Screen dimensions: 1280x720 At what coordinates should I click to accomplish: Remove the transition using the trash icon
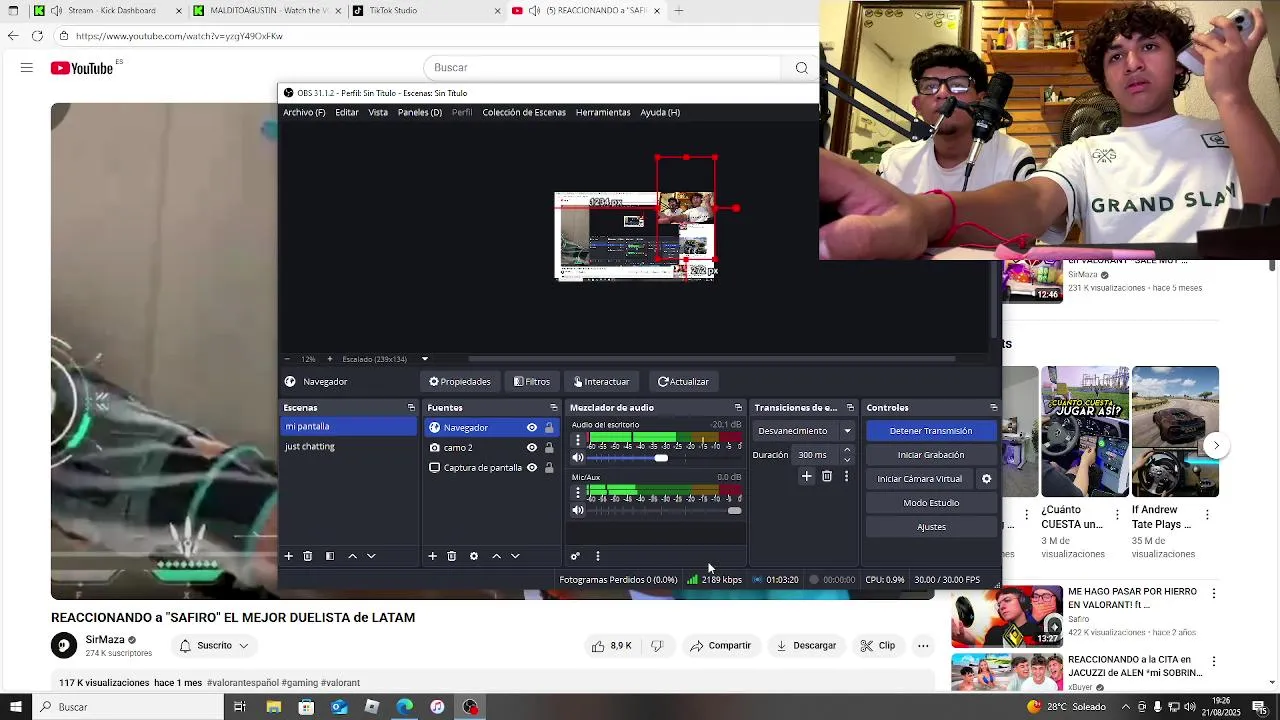[x=827, y=477]
